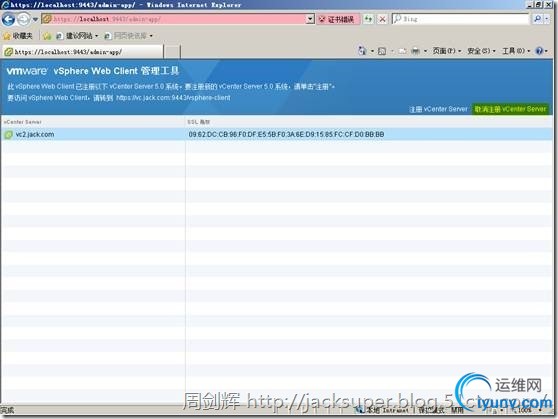Restore the Internet Explorer window size
The image size is (558, 419).
click(539, 5)
